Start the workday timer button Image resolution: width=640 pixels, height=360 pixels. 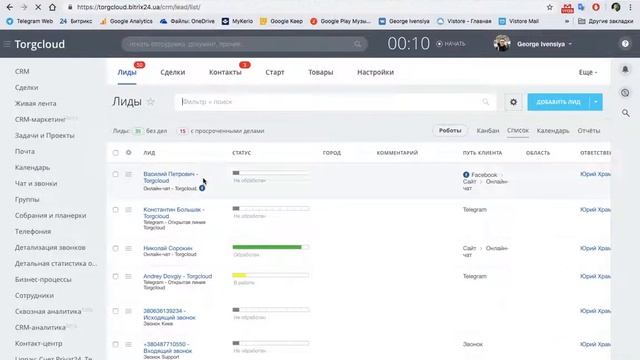click(x=451, y=44)
